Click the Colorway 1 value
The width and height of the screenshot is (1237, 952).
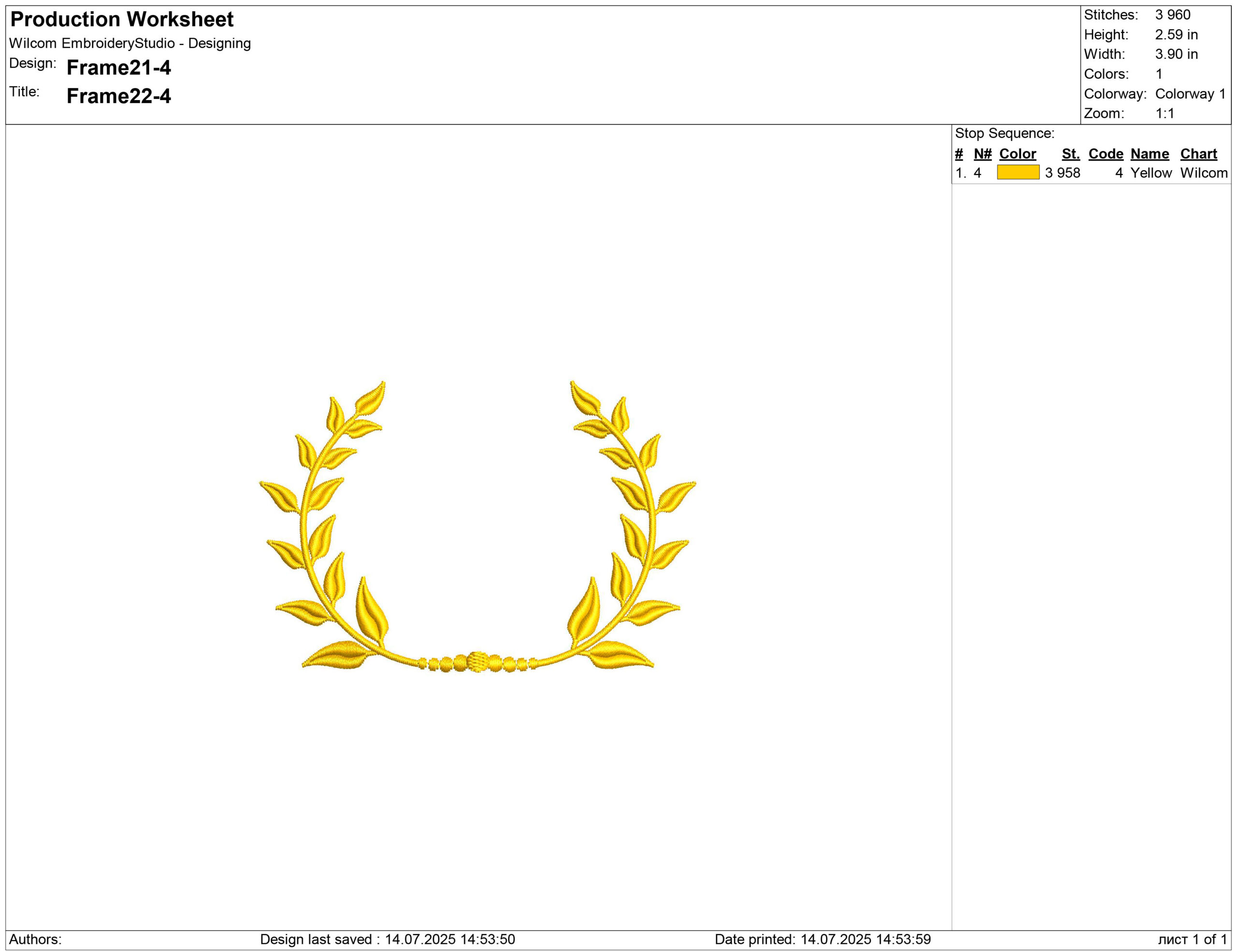click(1190, 94)
